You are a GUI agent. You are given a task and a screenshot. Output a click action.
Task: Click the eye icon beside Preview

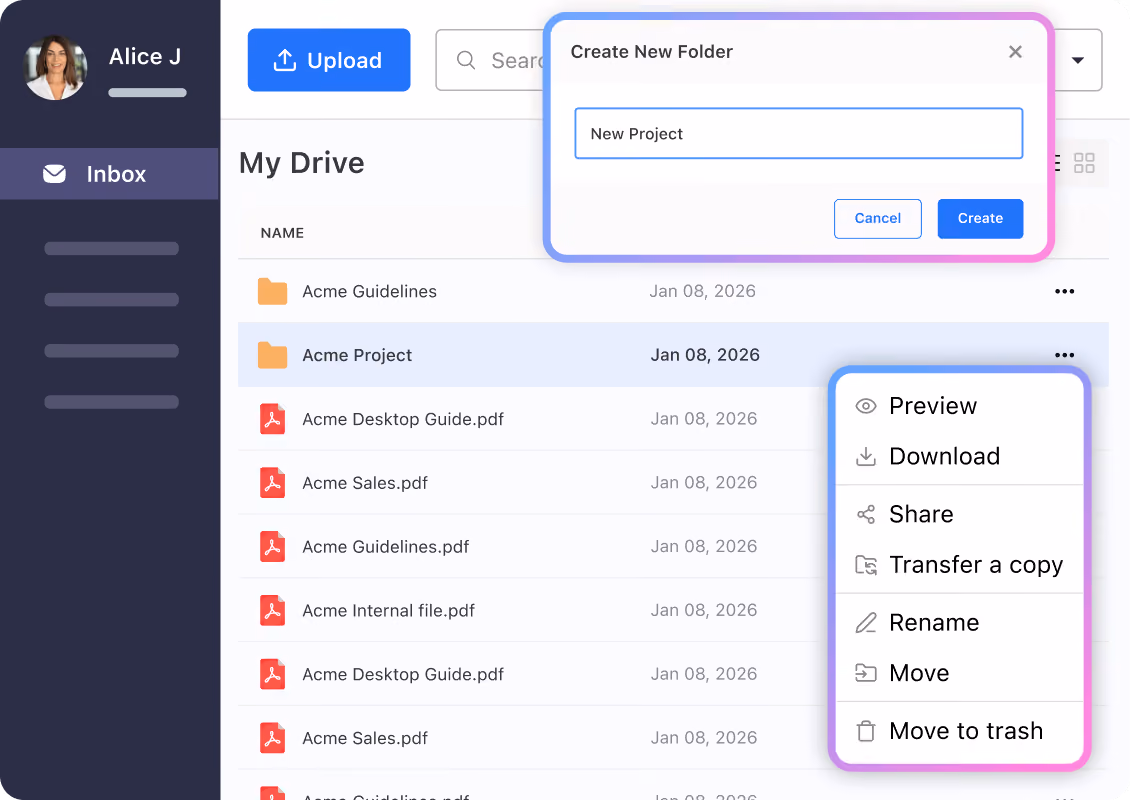coord(866,406)
